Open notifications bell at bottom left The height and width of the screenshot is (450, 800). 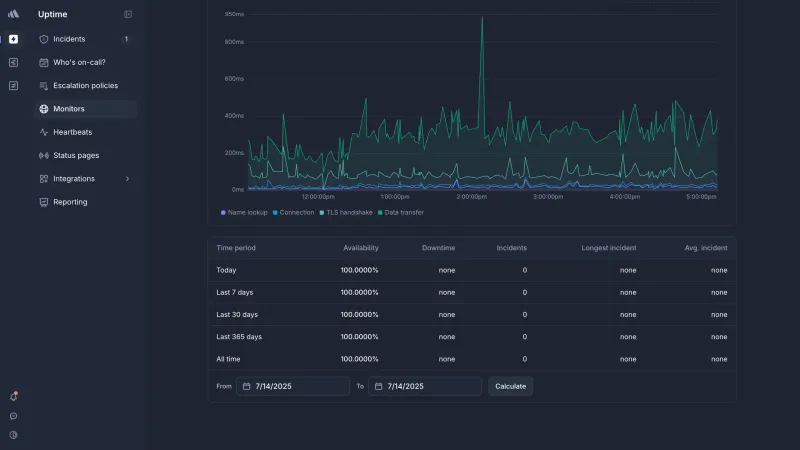point(14,396)
